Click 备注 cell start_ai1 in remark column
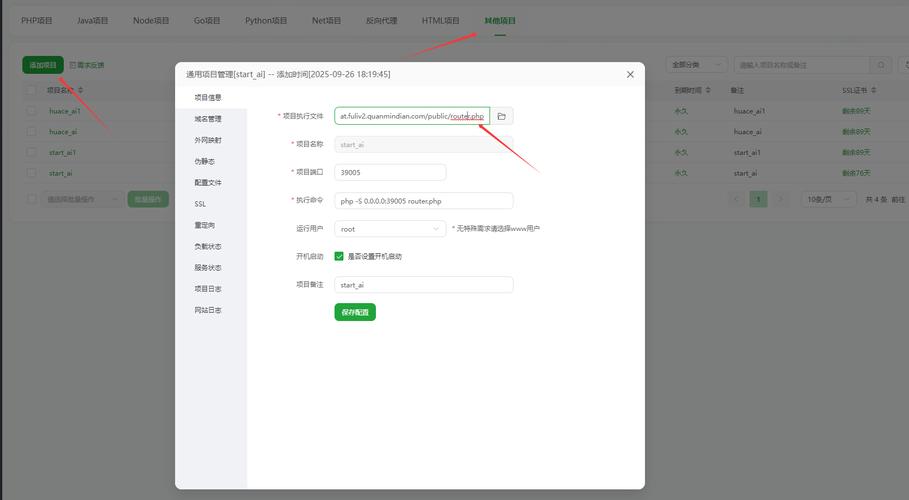909x500 pixels. 747,153
